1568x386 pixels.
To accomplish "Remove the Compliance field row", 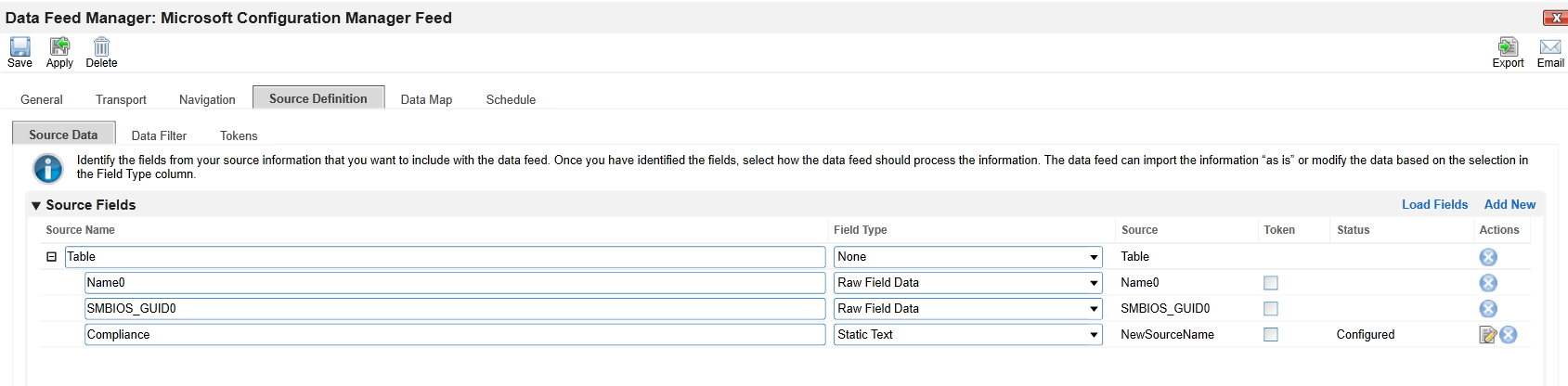I will (1509, 335).
